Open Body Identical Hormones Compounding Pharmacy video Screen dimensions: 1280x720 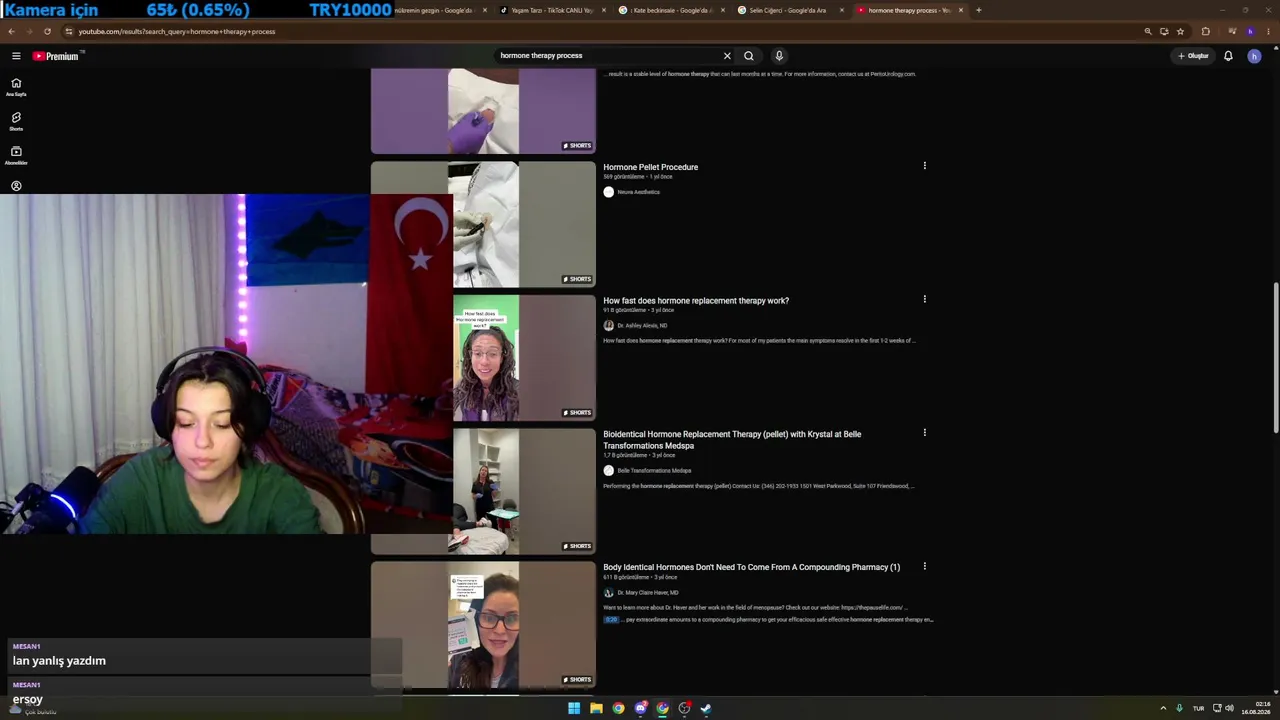pyautogui.click(x=751, y=567)
